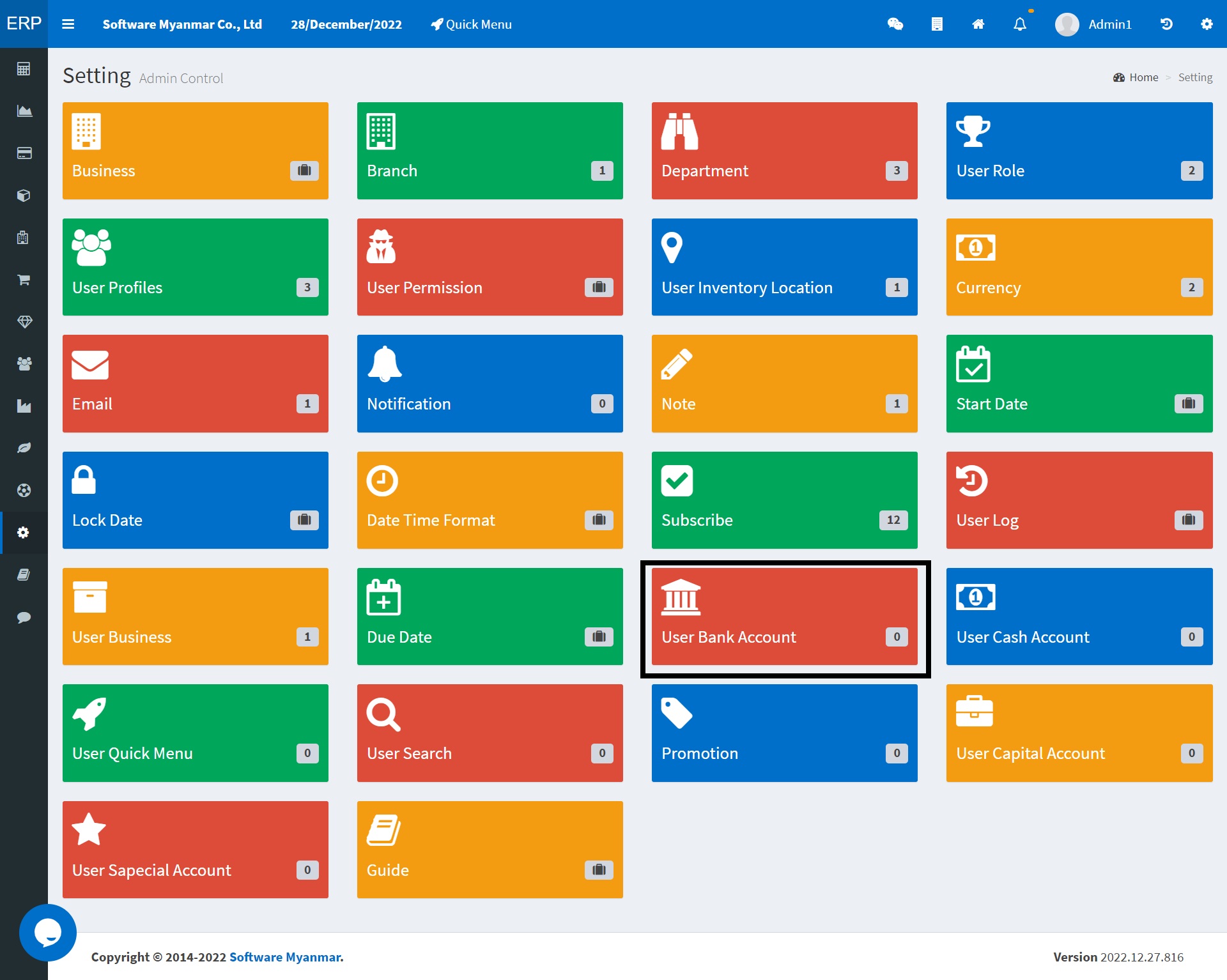Viewport: 1227px width, 980px height.
Task: Open the comment bubble icon in sidebar
Action: 24,617
